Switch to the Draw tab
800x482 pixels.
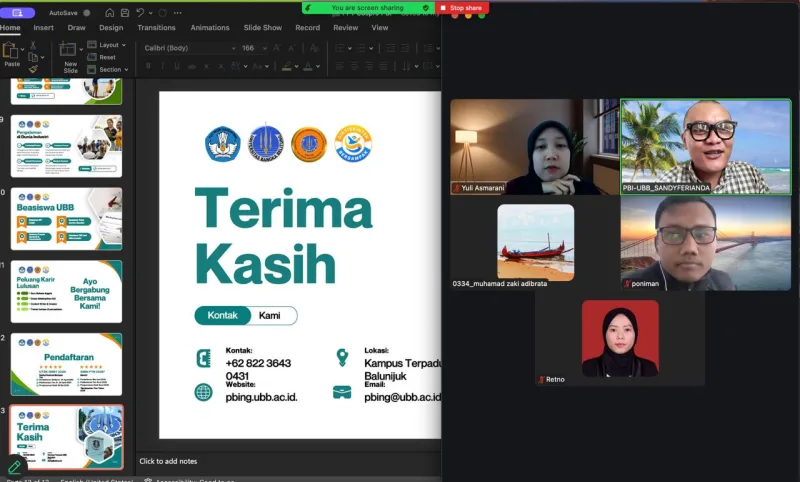pyautogui.click(x=77, y=28)
